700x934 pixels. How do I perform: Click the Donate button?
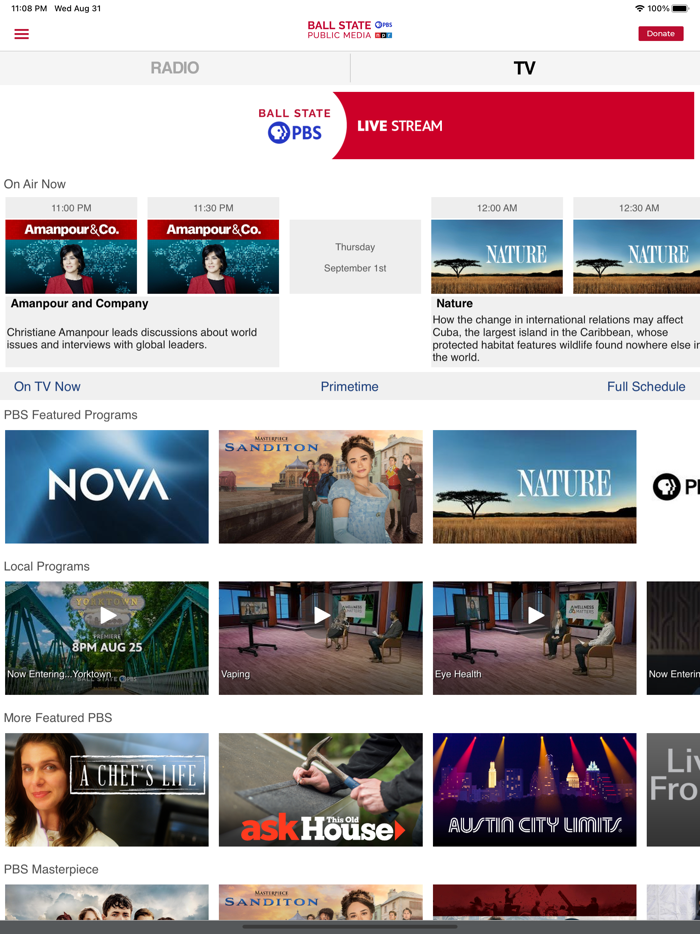pos(661,33)
